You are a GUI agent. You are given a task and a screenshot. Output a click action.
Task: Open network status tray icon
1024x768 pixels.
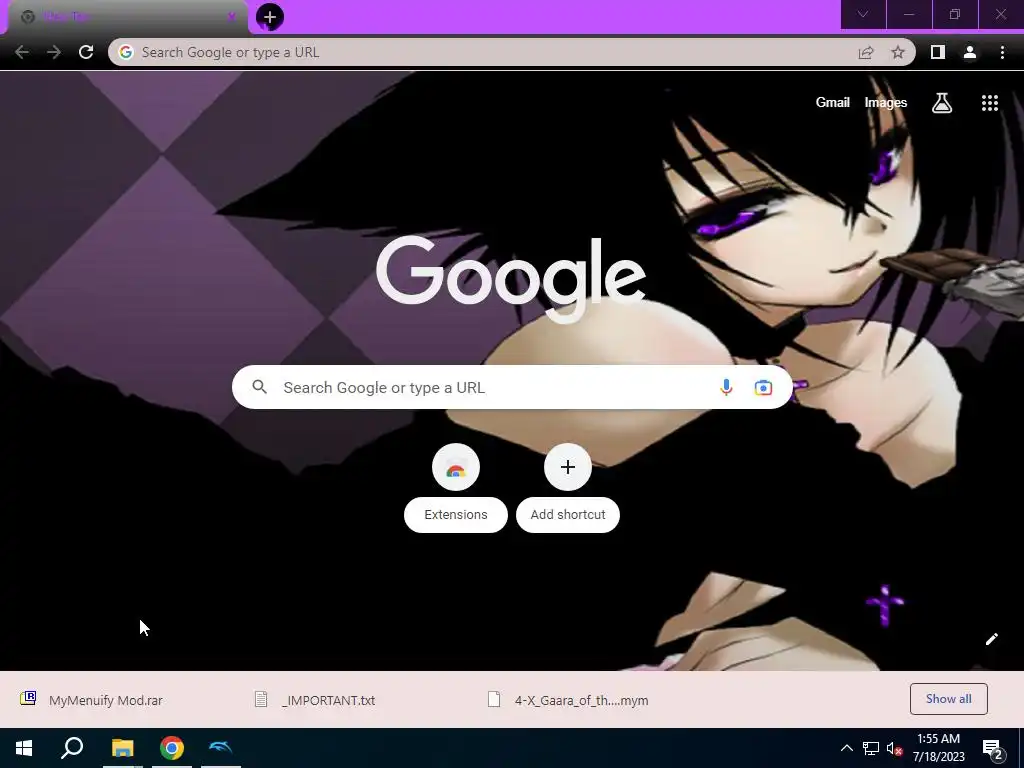871,748
